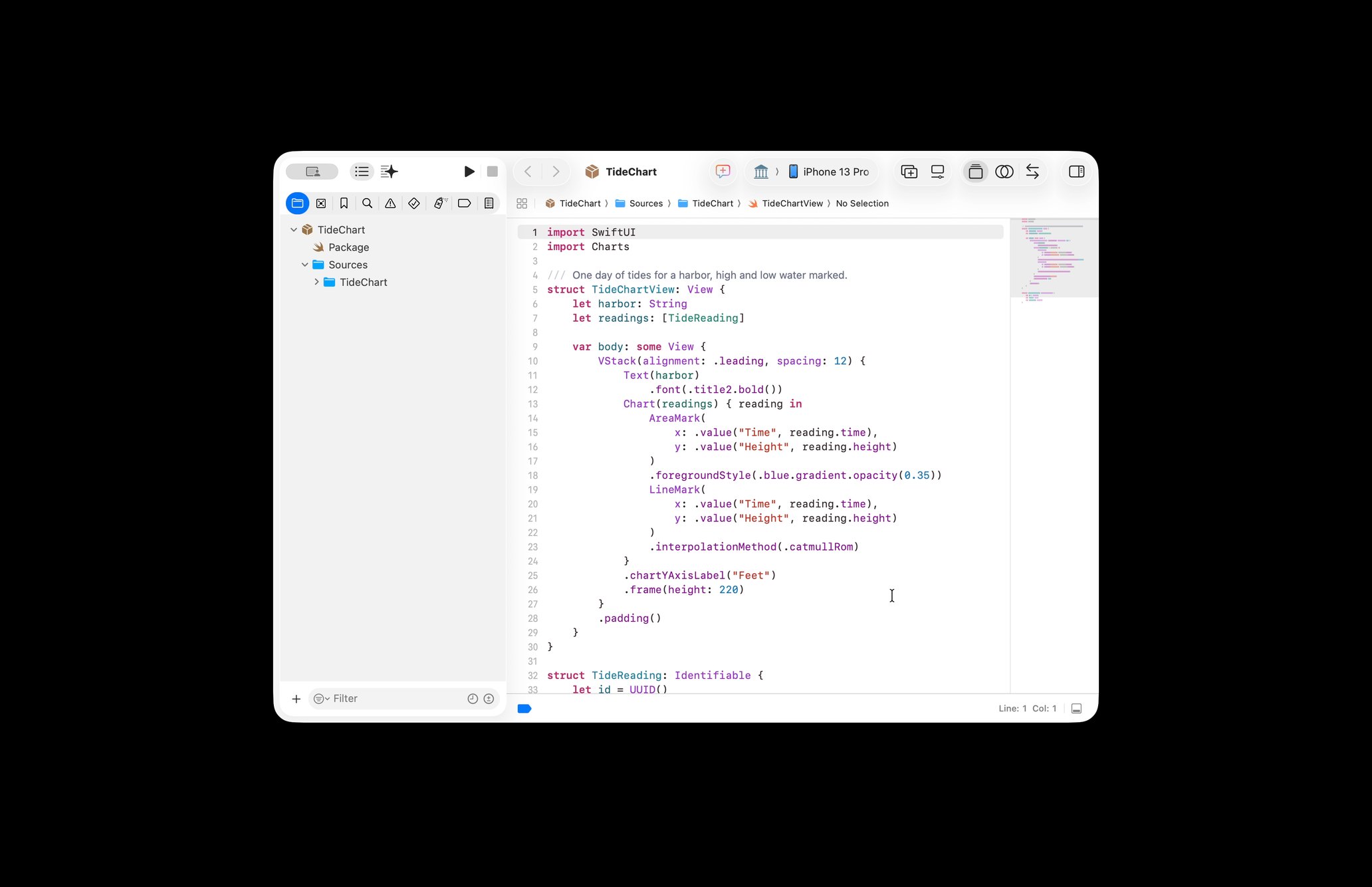Open the Find navigator magnifier tab
This screenshot has height=887, width=1372.
[367, 203]
